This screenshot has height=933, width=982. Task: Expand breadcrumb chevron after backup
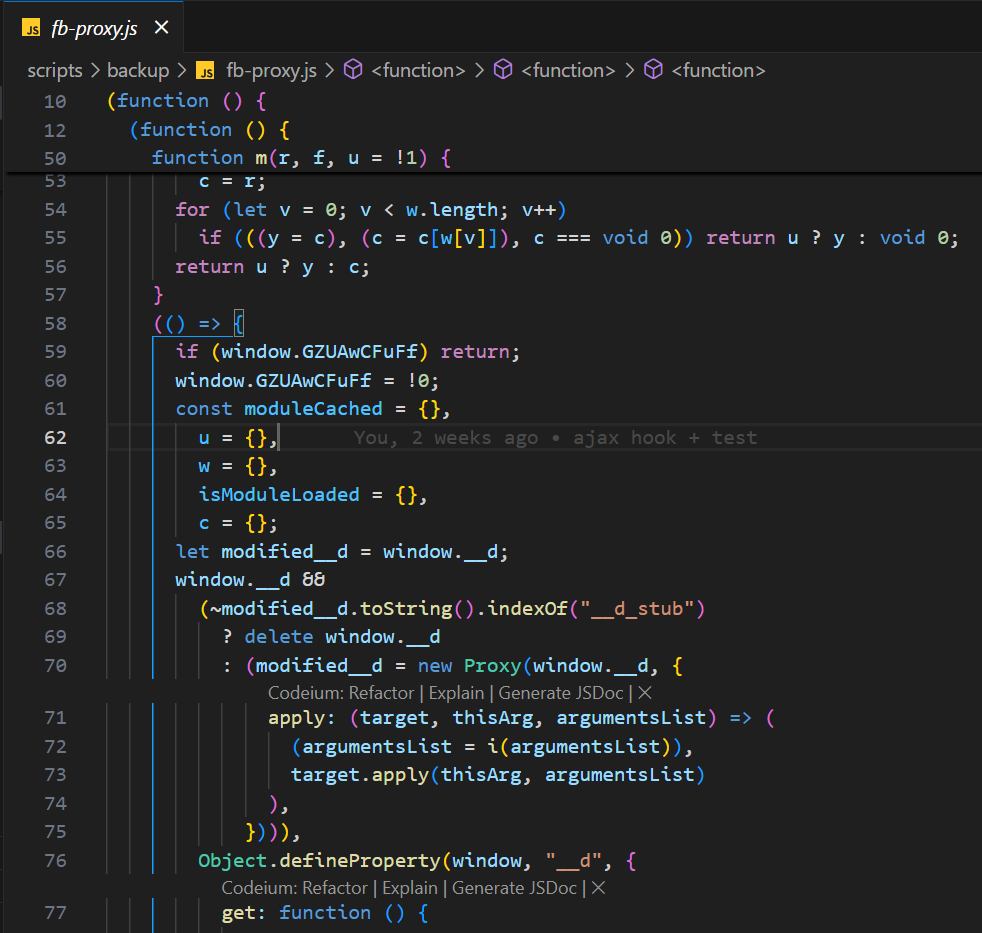click(182, 70)
